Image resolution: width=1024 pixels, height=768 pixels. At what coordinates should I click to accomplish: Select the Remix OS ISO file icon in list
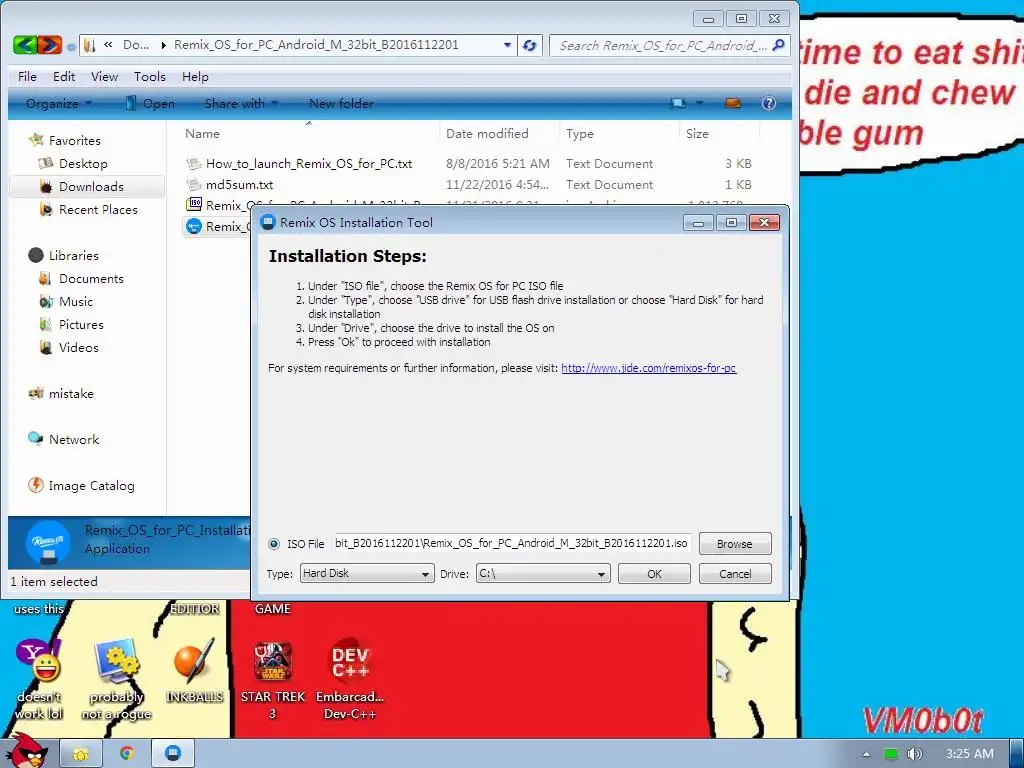point(194,204)
